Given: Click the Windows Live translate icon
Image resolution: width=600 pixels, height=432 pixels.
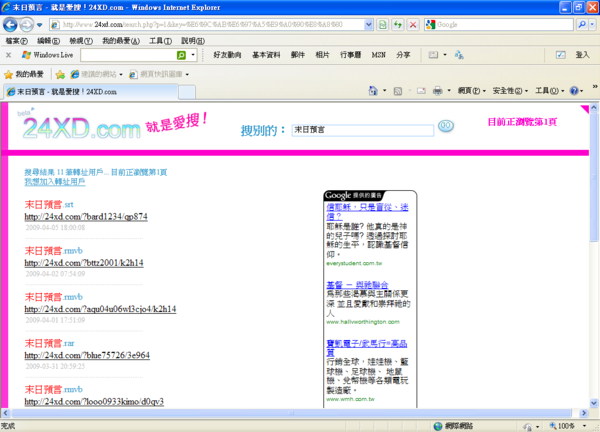Looking at the screenshot, I should 459,55.
